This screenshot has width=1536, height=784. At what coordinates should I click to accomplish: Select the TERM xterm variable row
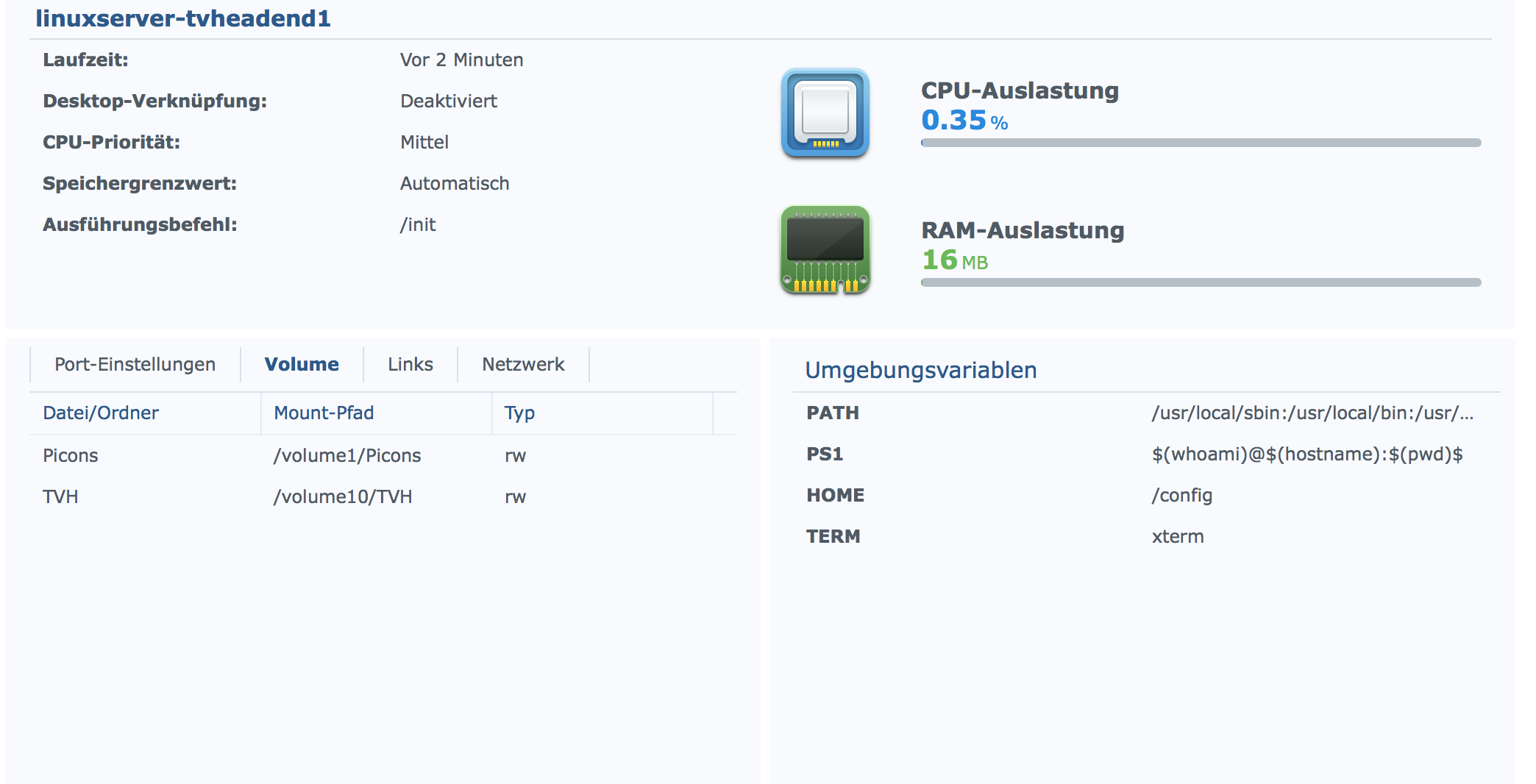[x=1146, y=537]
